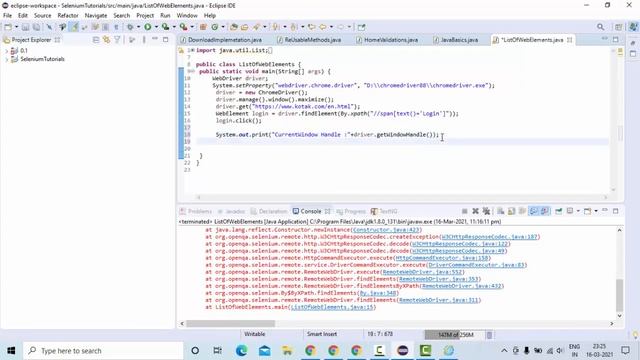640x360 pixels.
Task: Expand the SeleniumTutorials project node
Action: pyautogui.click(x=7, y=59)
